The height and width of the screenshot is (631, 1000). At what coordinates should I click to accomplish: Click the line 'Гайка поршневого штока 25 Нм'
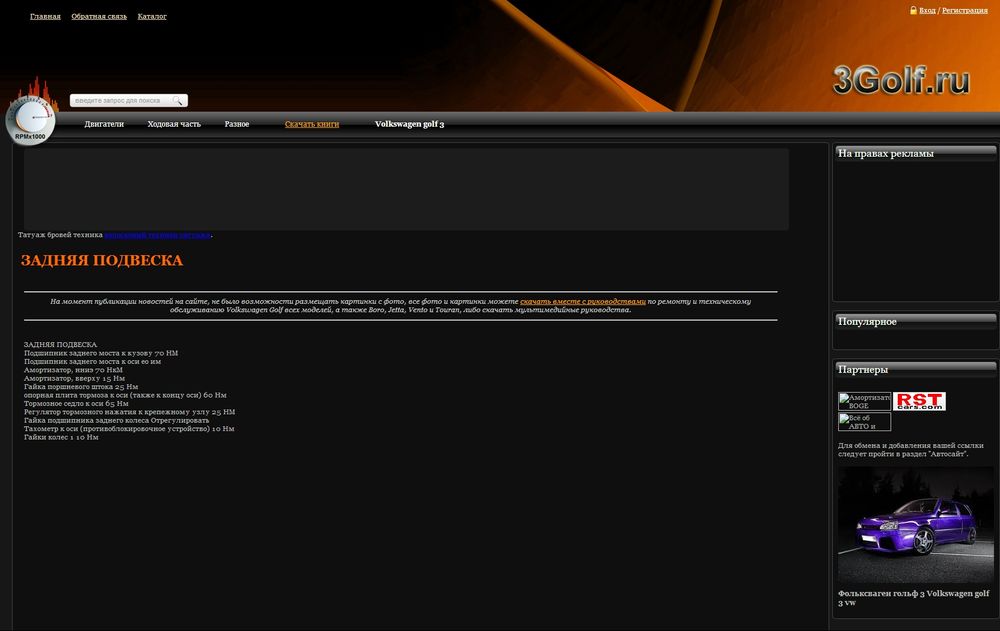point(81,387)
